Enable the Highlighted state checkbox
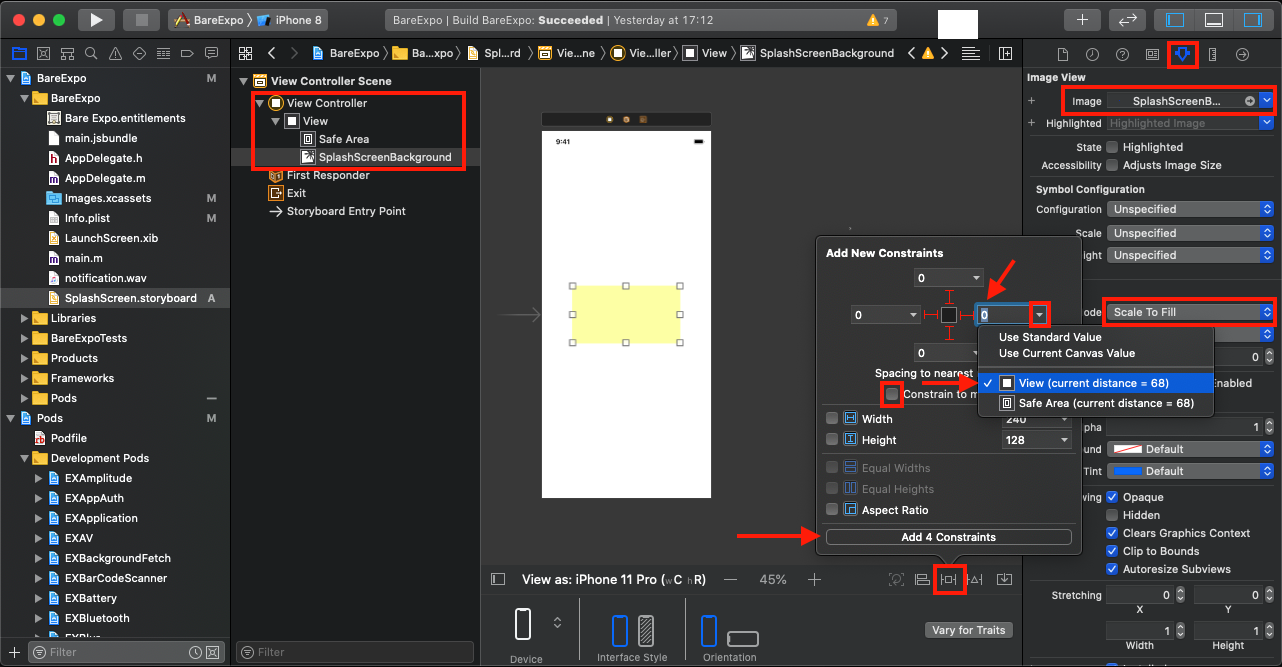 point(1112,147)
